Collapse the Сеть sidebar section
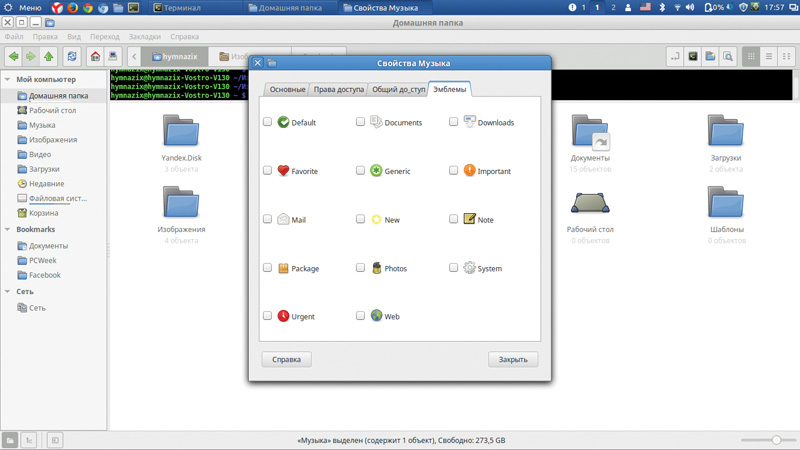This screenshot has height=450, width=800. pyautogui.click(x=8, y=292)
